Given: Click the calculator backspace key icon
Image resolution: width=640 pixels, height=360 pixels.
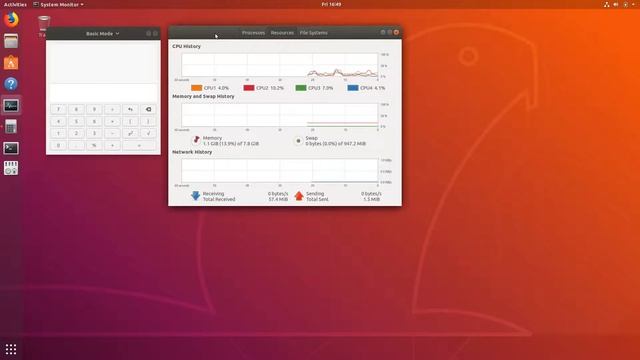Looking at the screenshot, I should click(x=148, y=109).
